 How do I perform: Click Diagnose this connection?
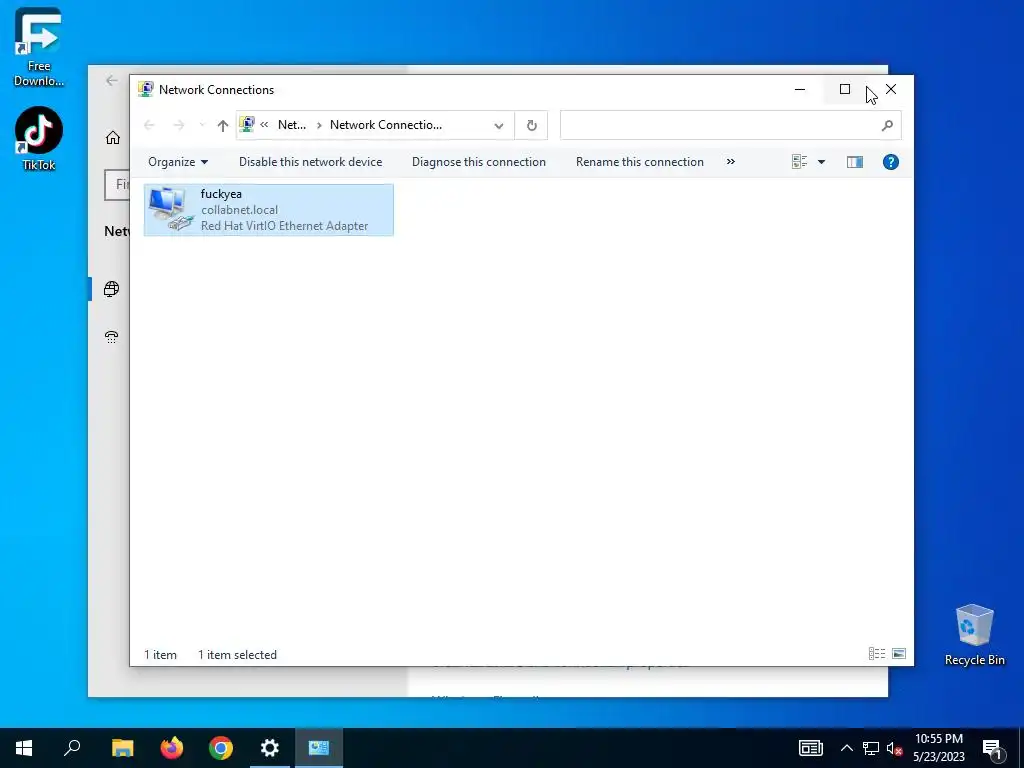pyautogui.click(x=479, y=162)
